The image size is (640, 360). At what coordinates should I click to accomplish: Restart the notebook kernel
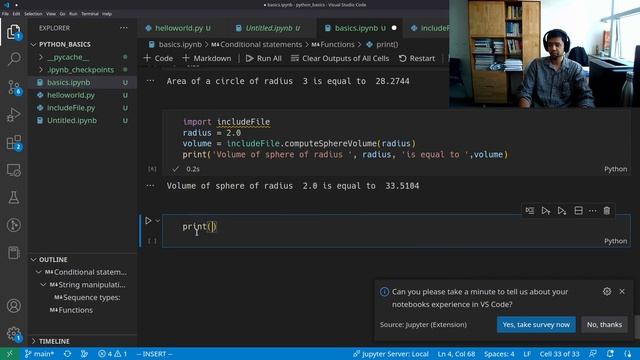417,58
